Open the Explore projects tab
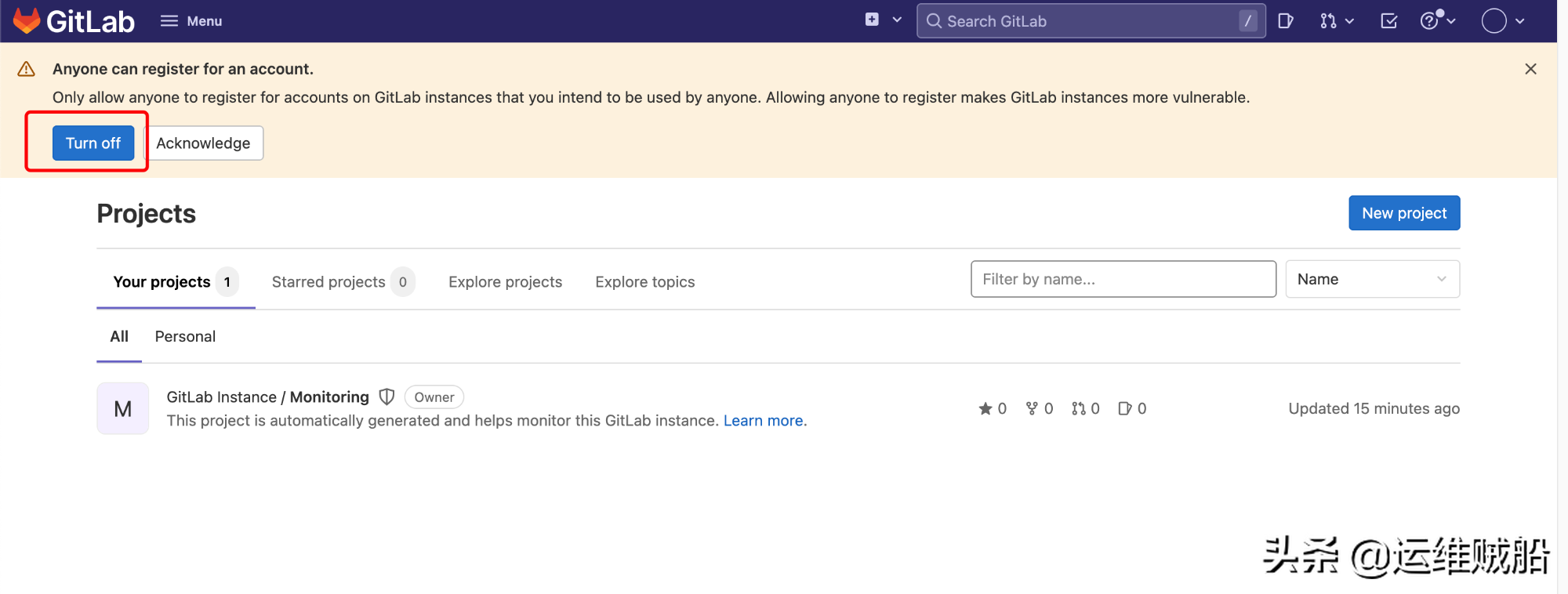 click(x=506, y=282)
